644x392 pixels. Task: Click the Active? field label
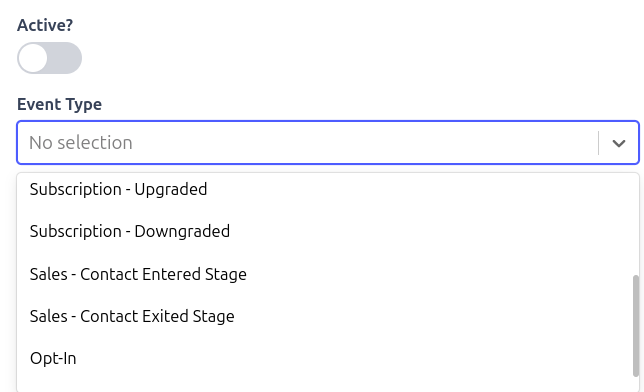[x=45, y=25]
